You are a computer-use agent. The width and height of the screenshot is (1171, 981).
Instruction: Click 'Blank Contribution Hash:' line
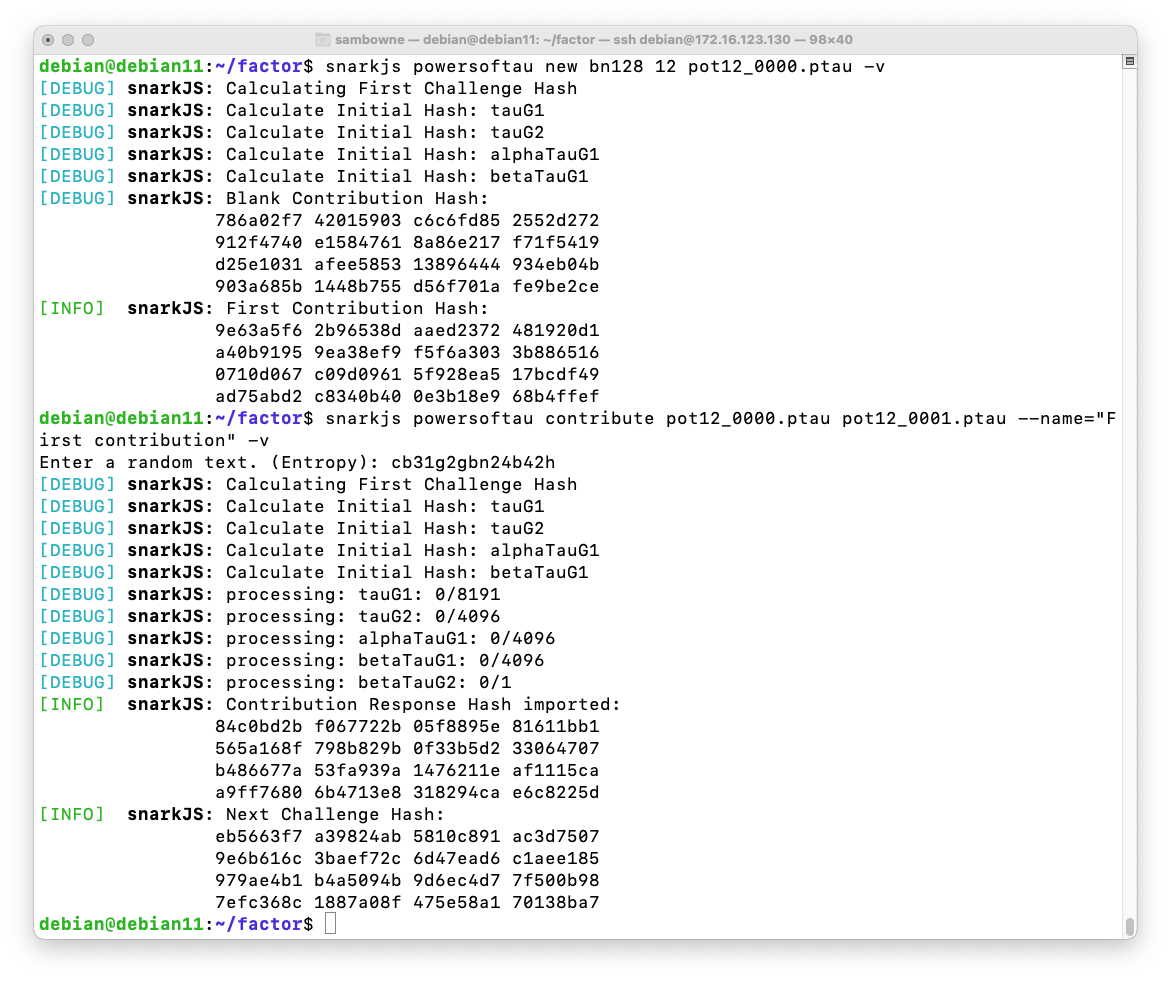tap(358, 199)
